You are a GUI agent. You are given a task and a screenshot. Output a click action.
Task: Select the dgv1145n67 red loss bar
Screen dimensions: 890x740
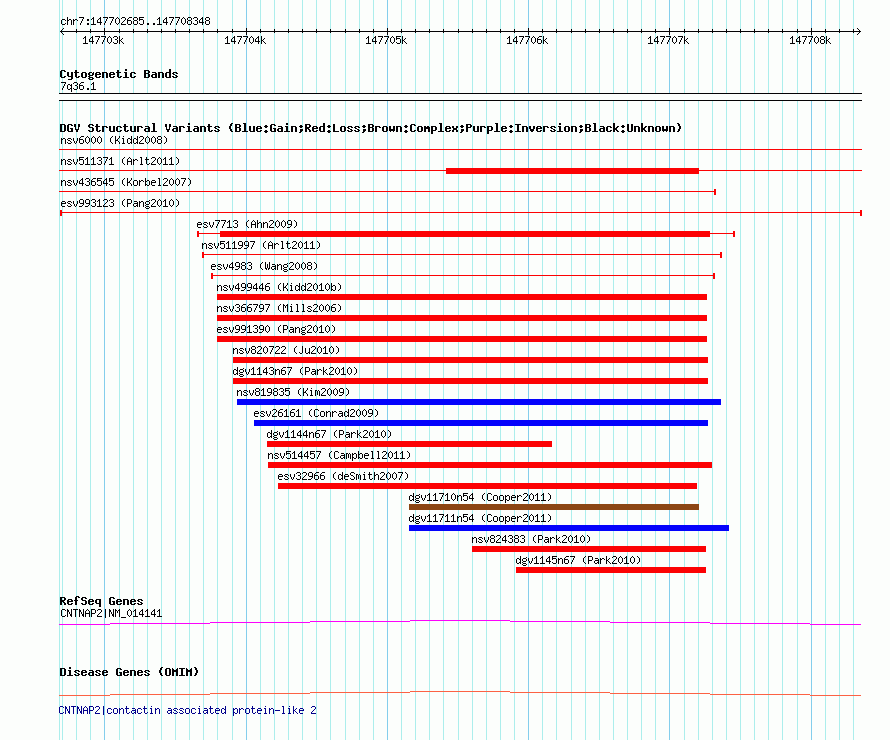coord(610,570)
